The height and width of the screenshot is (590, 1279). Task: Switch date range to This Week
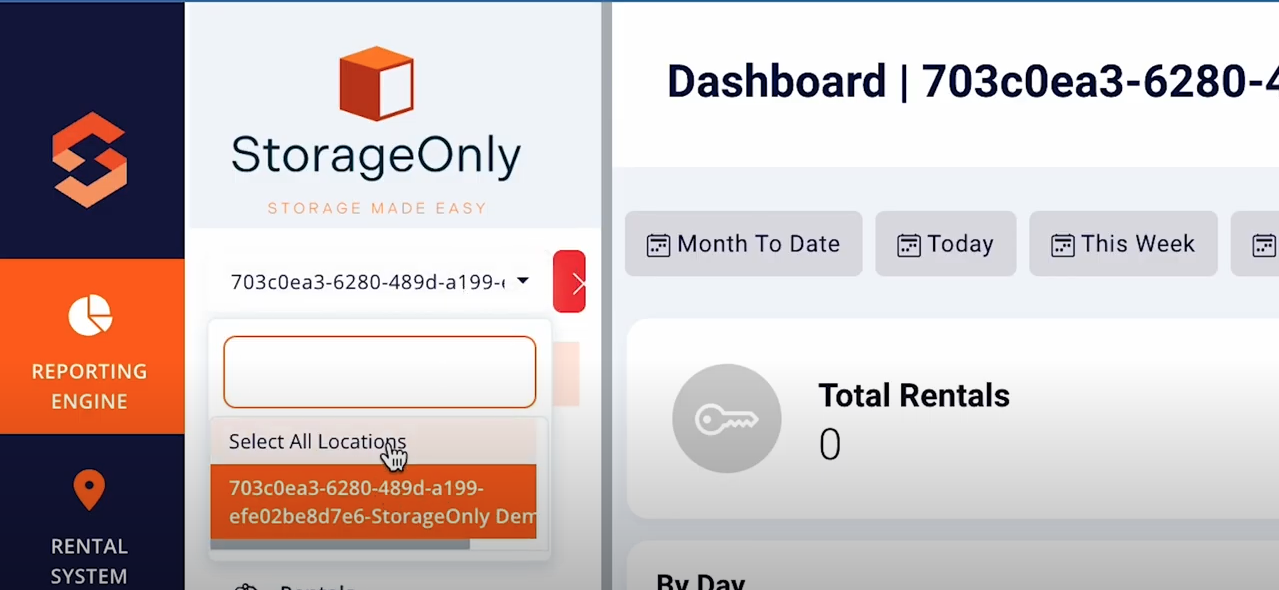coord(1123,244)
